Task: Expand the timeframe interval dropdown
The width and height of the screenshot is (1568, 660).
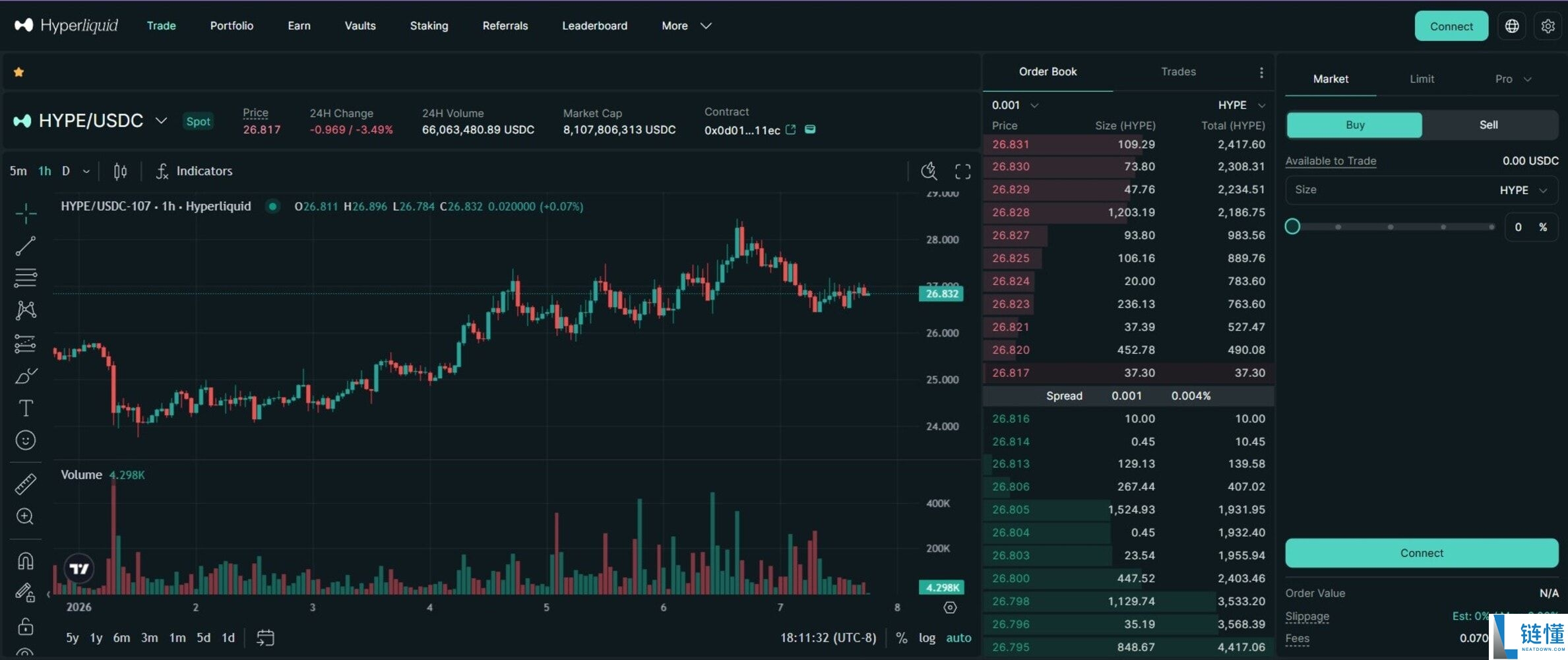Action: click(86, 171)
